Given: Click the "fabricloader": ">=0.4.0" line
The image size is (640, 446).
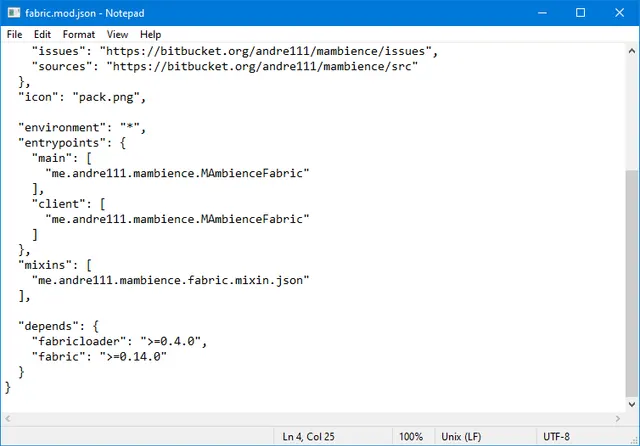Looking at the screenshot, I should (x=120, y=341).
